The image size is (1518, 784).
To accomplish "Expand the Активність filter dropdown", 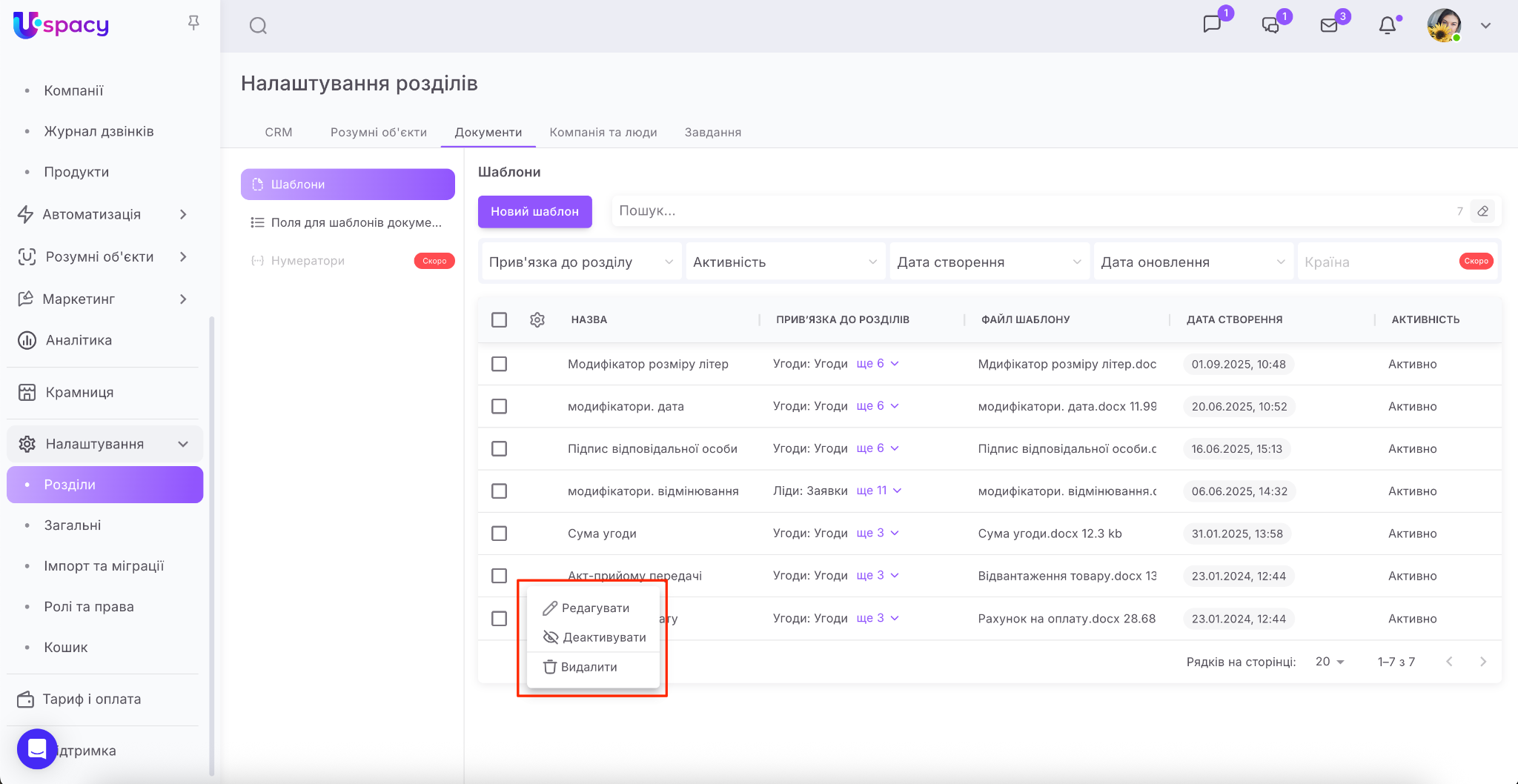I will 785,262.
